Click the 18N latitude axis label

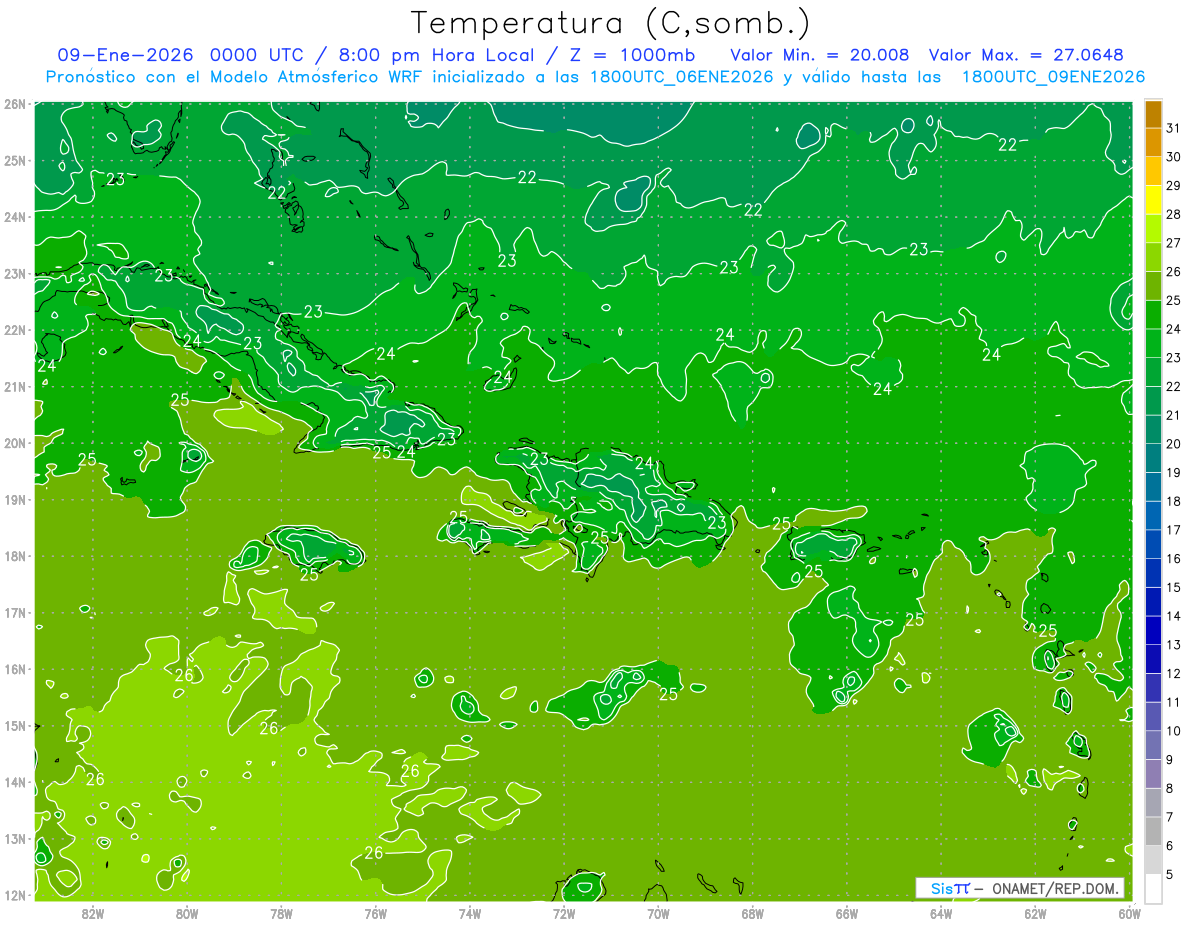tap(14, 556)
